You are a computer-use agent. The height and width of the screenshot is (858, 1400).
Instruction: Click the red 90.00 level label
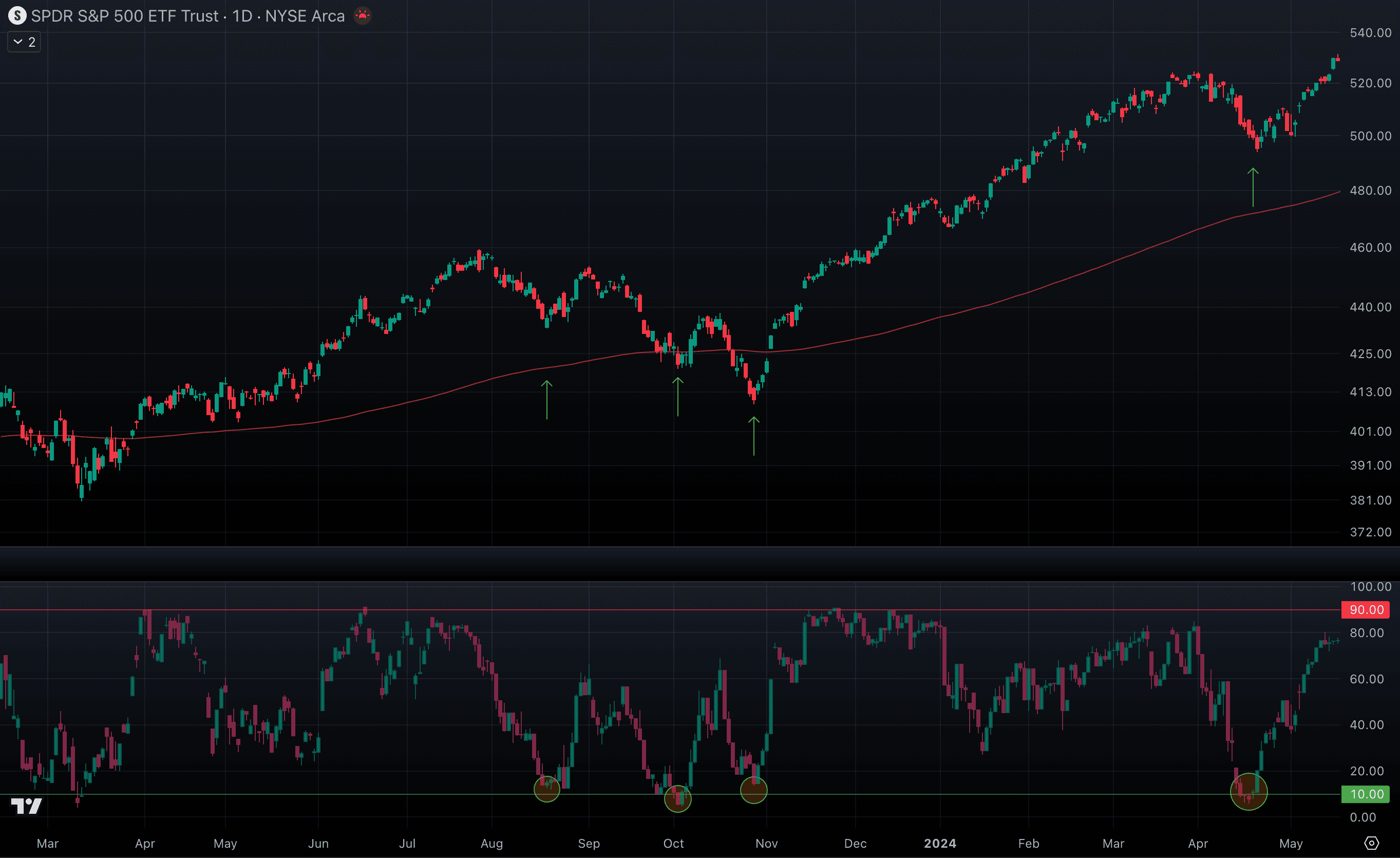1366,609
